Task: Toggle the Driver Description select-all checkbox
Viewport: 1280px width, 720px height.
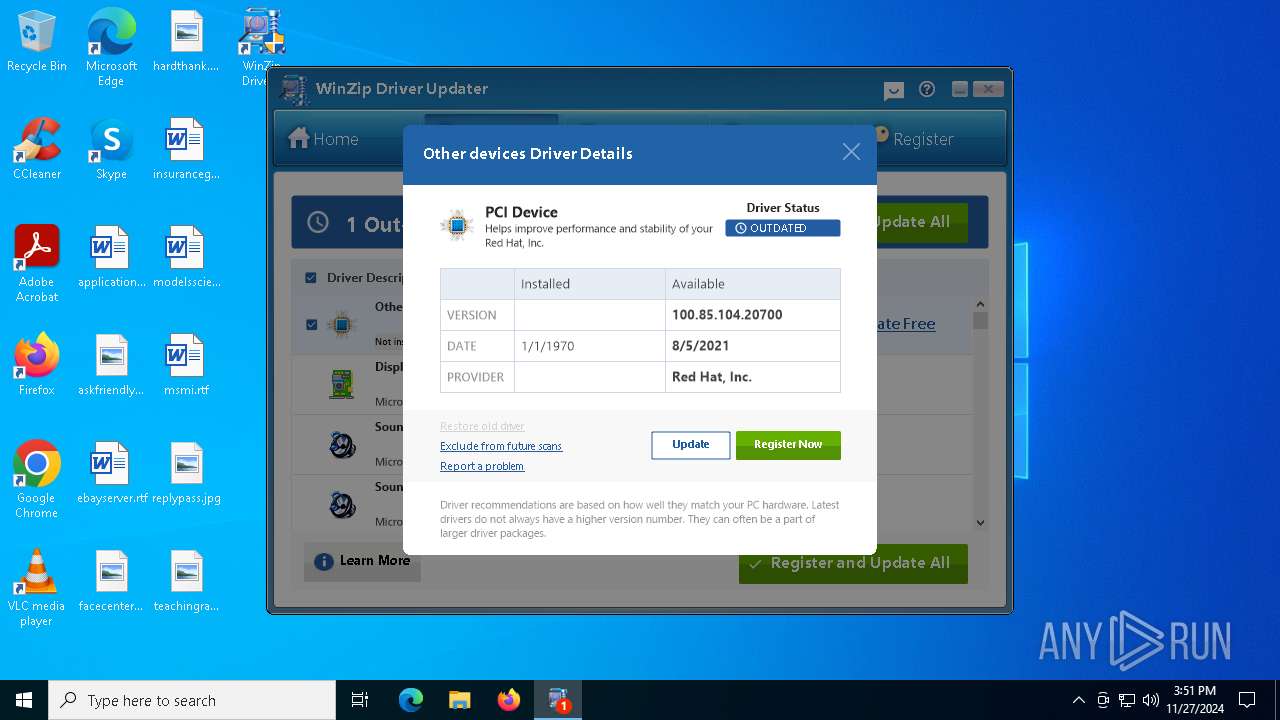Action: (x=311, y=278)
